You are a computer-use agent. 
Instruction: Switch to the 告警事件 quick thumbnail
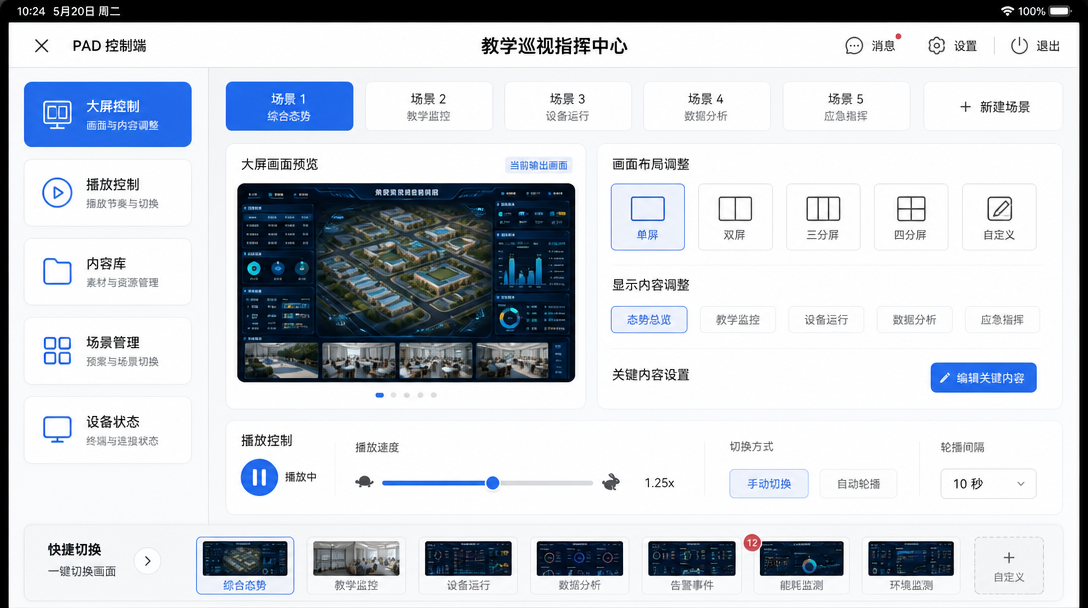click(691, 566)
